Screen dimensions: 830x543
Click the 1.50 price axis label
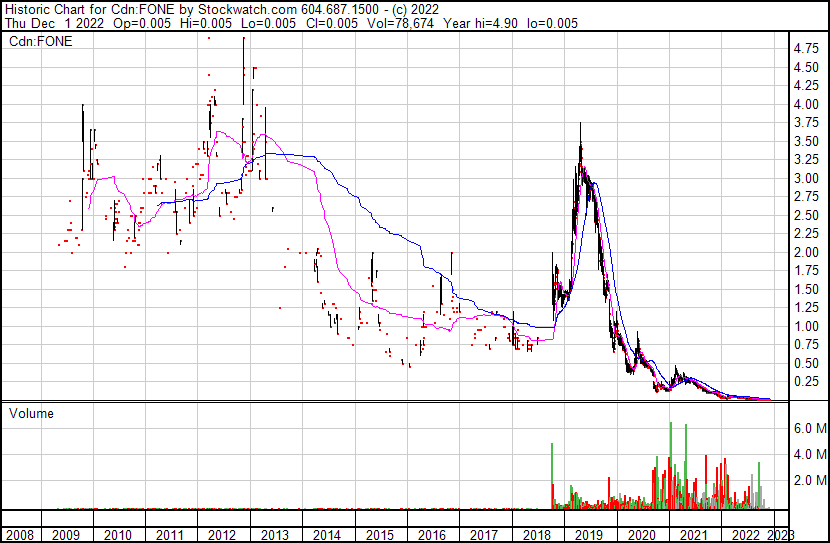pos(806,289)
